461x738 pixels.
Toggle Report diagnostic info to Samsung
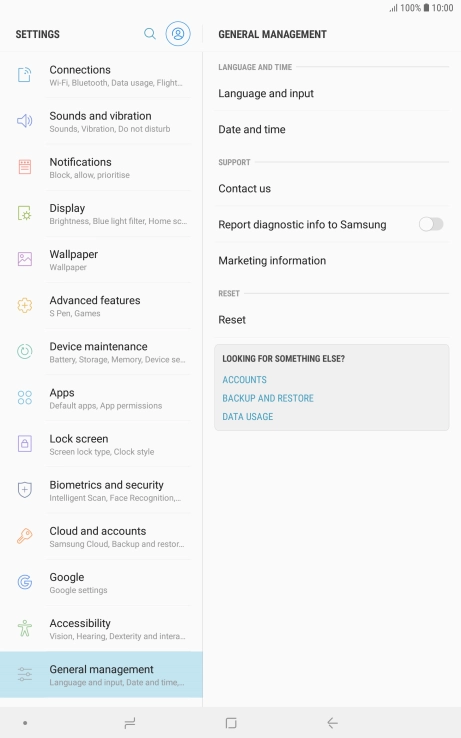click(431, 224)
